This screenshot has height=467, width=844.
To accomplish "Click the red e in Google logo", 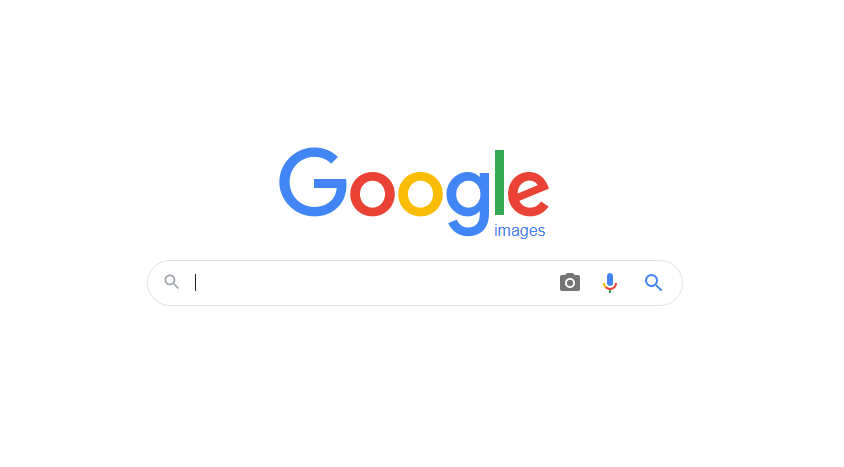I will point(528,194).
